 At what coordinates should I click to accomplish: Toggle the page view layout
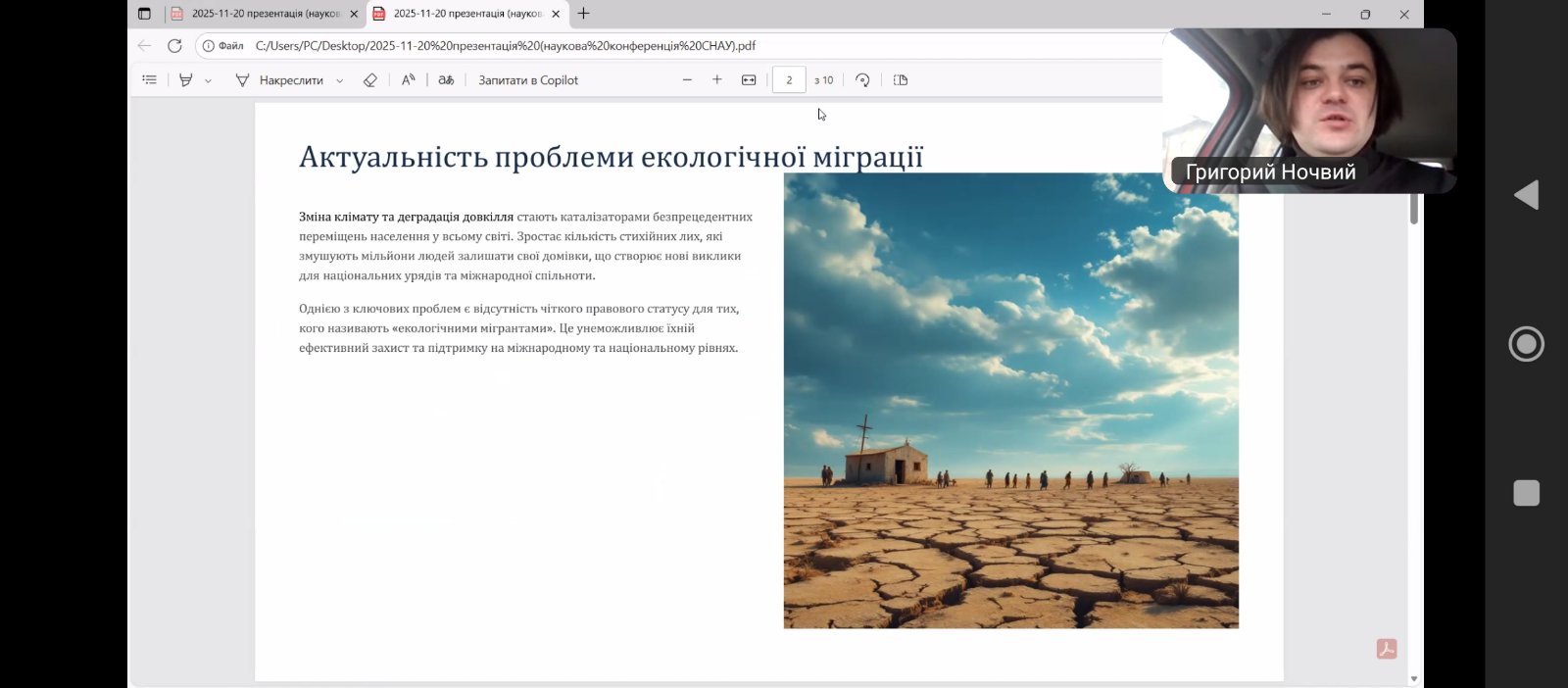901,80
